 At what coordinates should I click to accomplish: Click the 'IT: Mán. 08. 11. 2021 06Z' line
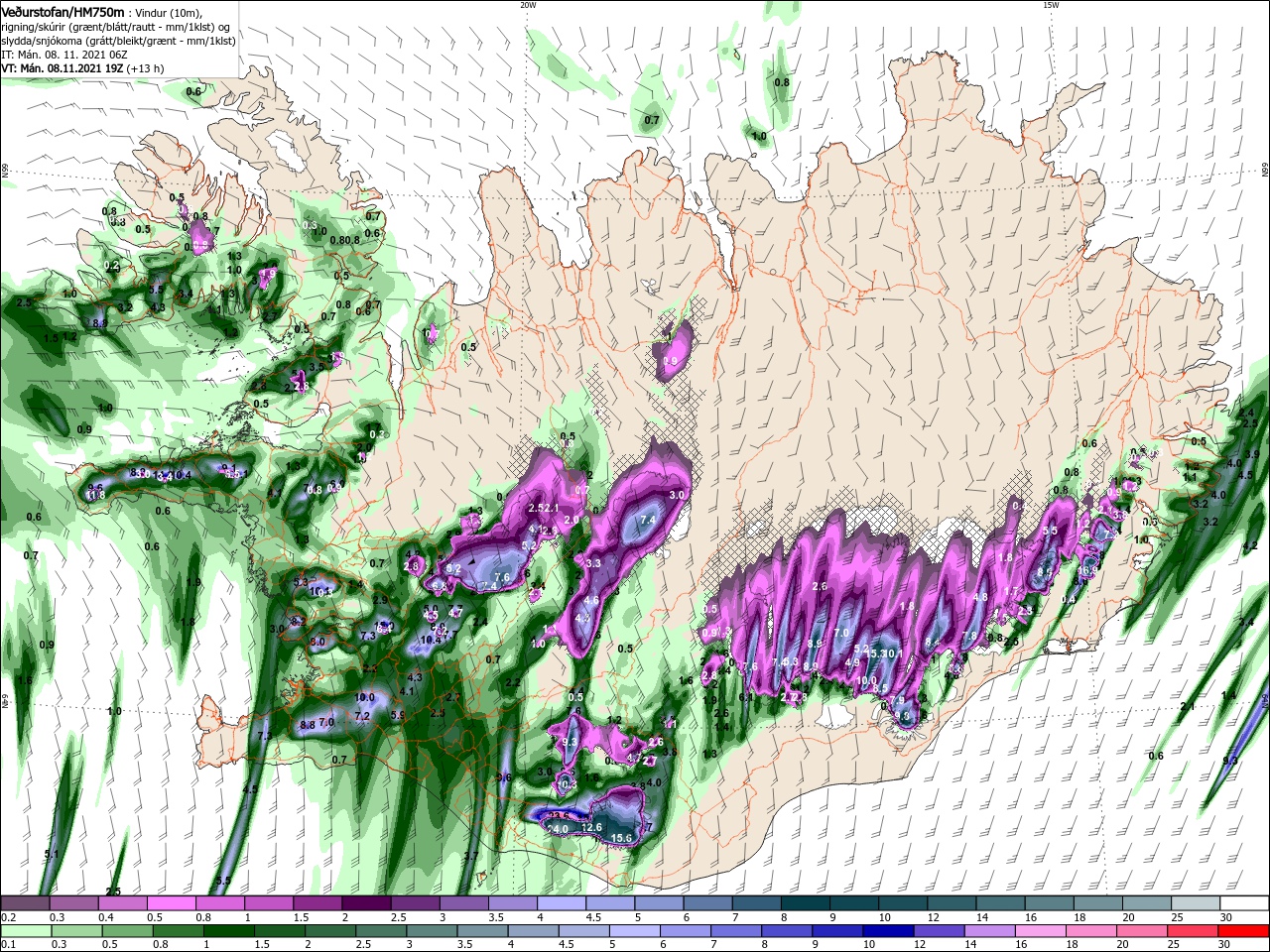(66, 55)
